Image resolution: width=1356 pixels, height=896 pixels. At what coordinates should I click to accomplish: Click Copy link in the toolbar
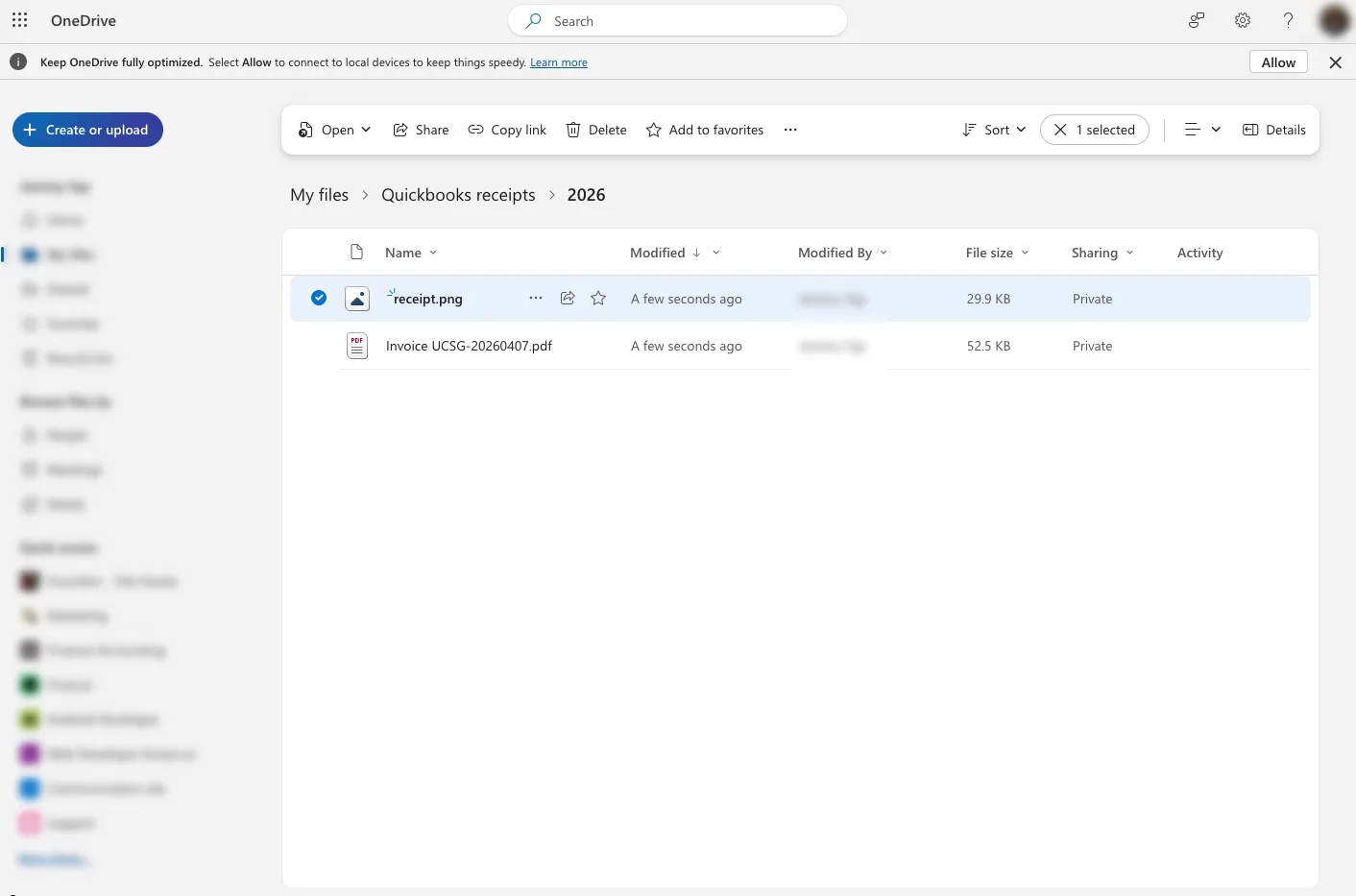tap(507, 130)
